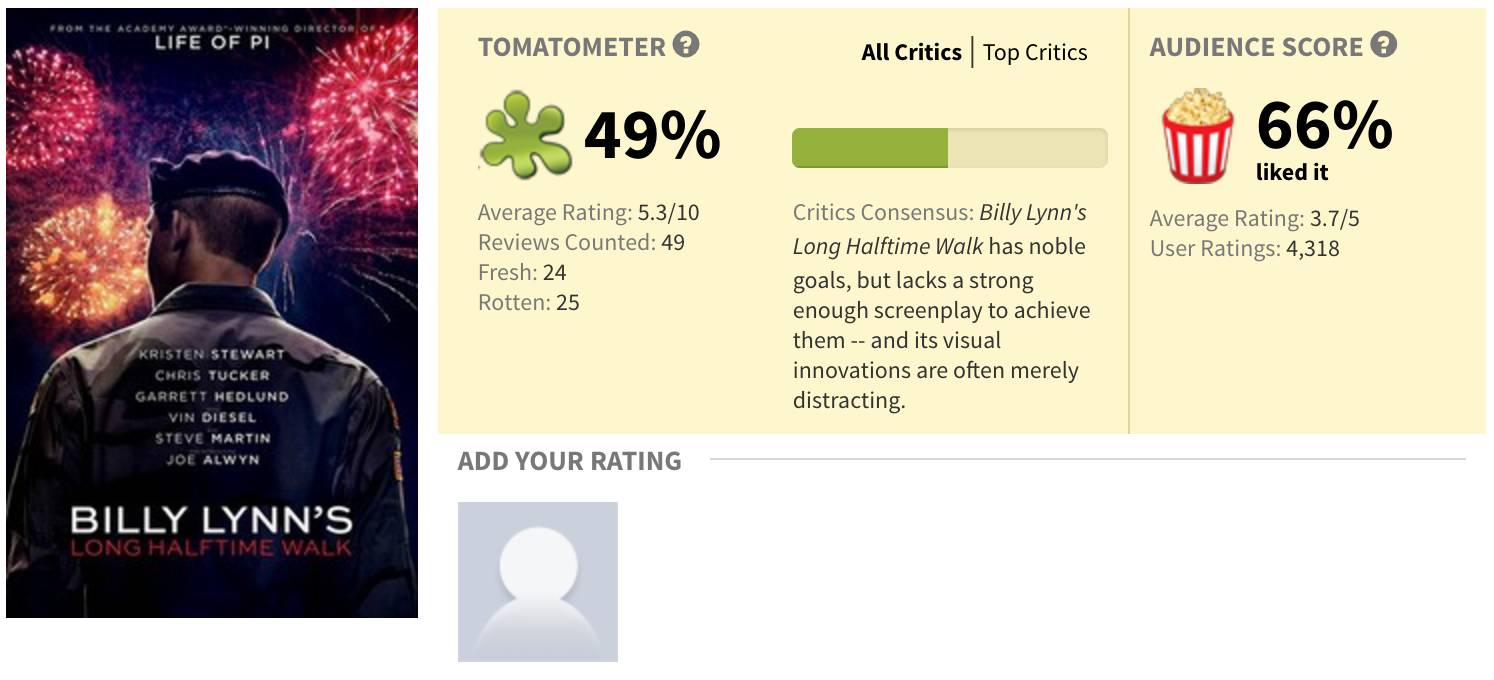Screen dimensions: 1494x680
Task: Click the help icon beside TOMATOMETER
Action: point(686,45)
